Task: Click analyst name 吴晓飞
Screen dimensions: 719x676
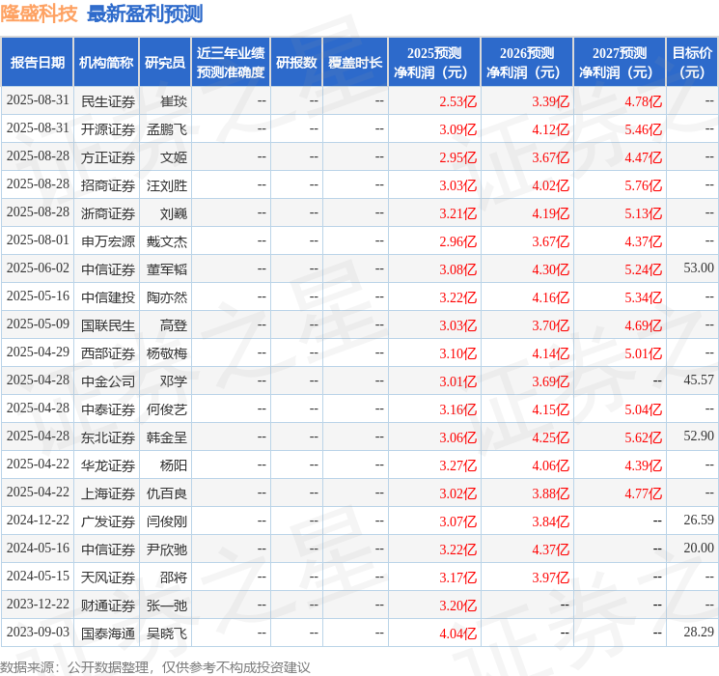Action: [166, 634]
